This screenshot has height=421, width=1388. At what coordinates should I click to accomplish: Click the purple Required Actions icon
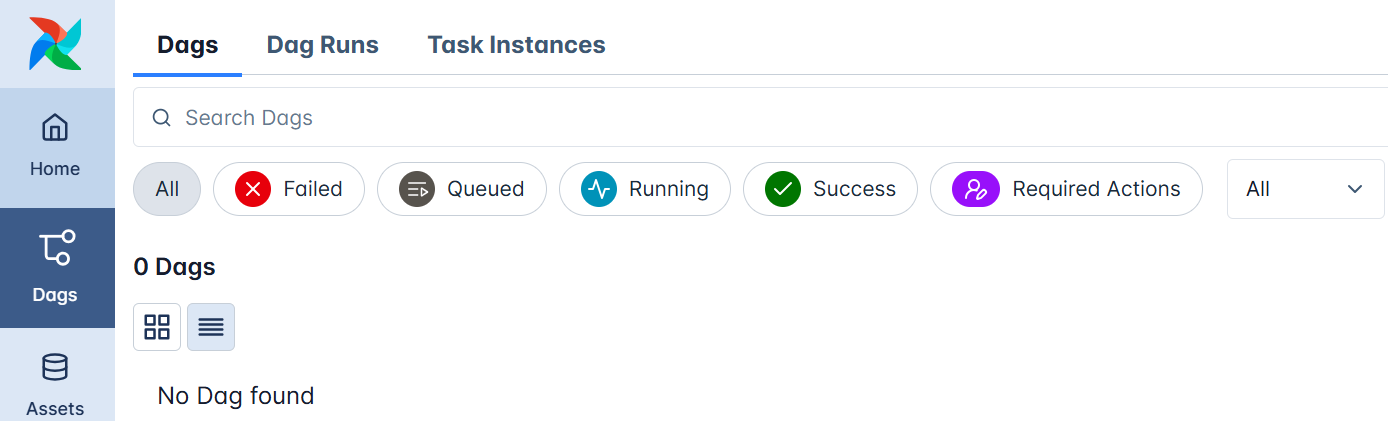970,189
